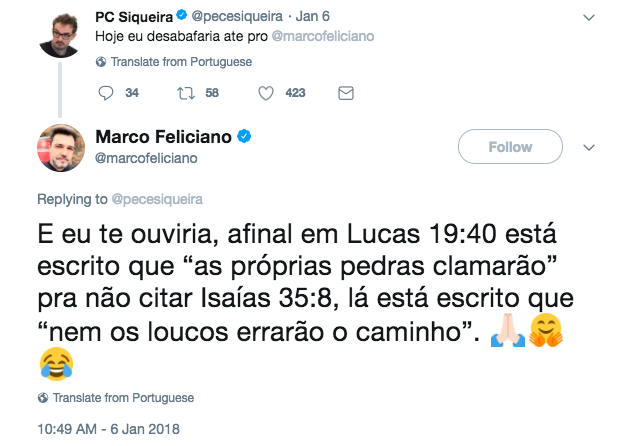The height and width of the screenshot is (446, 635).
Task: Click the direct message envelope icon
Action: click(346, 93)
